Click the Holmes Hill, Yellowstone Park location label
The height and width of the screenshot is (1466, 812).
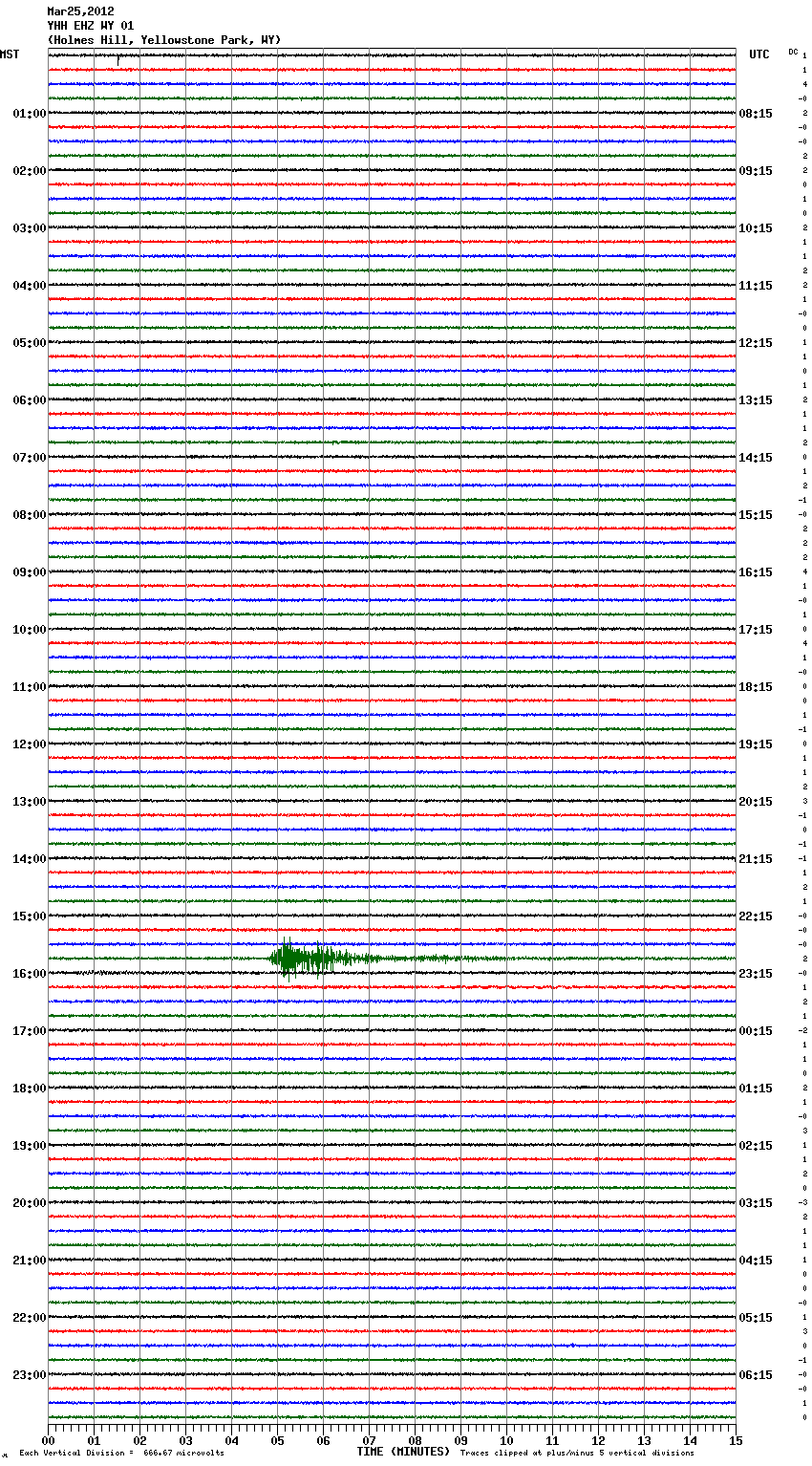[x=164, y=40]
